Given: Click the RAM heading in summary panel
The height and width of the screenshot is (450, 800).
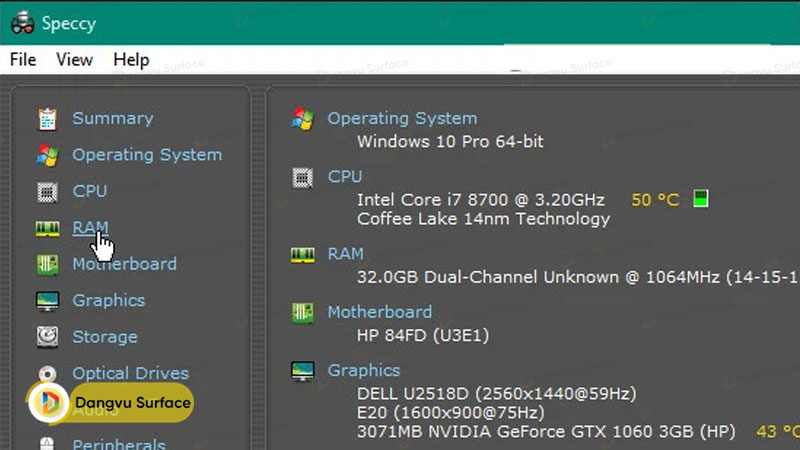Looking at the screenshot, I should (x=345, y=254).
